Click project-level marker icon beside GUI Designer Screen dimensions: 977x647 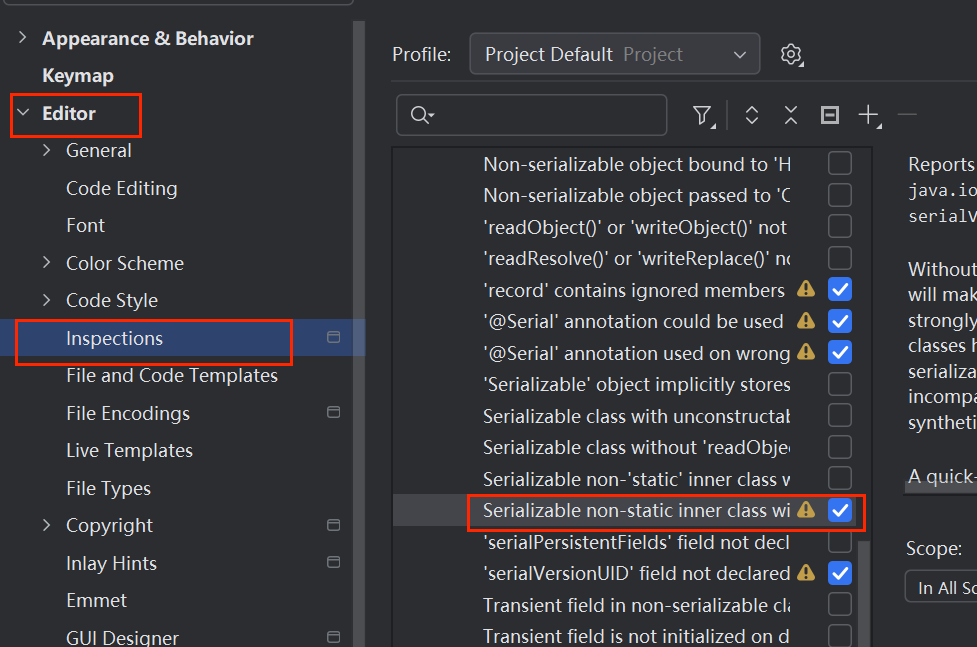tap(333, 637)
